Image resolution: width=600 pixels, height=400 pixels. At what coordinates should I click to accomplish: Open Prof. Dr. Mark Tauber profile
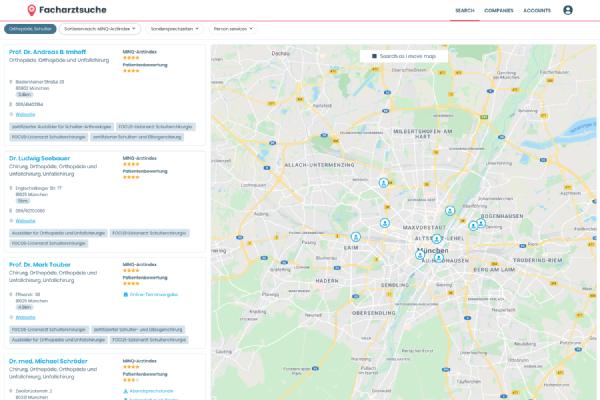pos(40,265)
